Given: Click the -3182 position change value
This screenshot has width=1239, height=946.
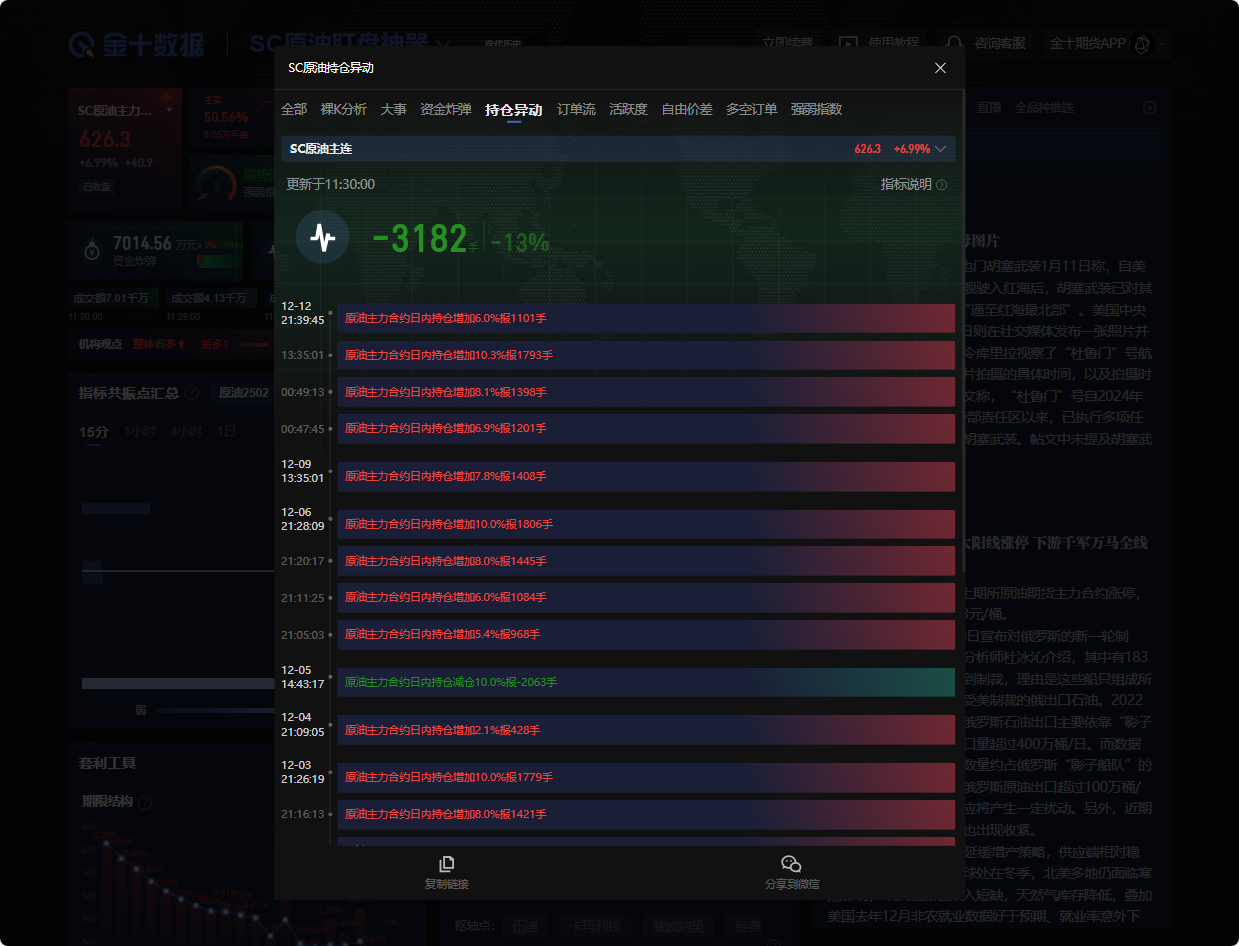Looking at the screenshot, I should point(419,240).
